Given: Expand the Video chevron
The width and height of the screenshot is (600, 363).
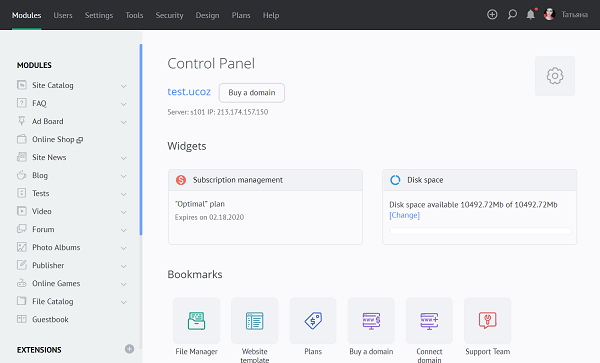Looking at the screenshot, I should point(124,212).
